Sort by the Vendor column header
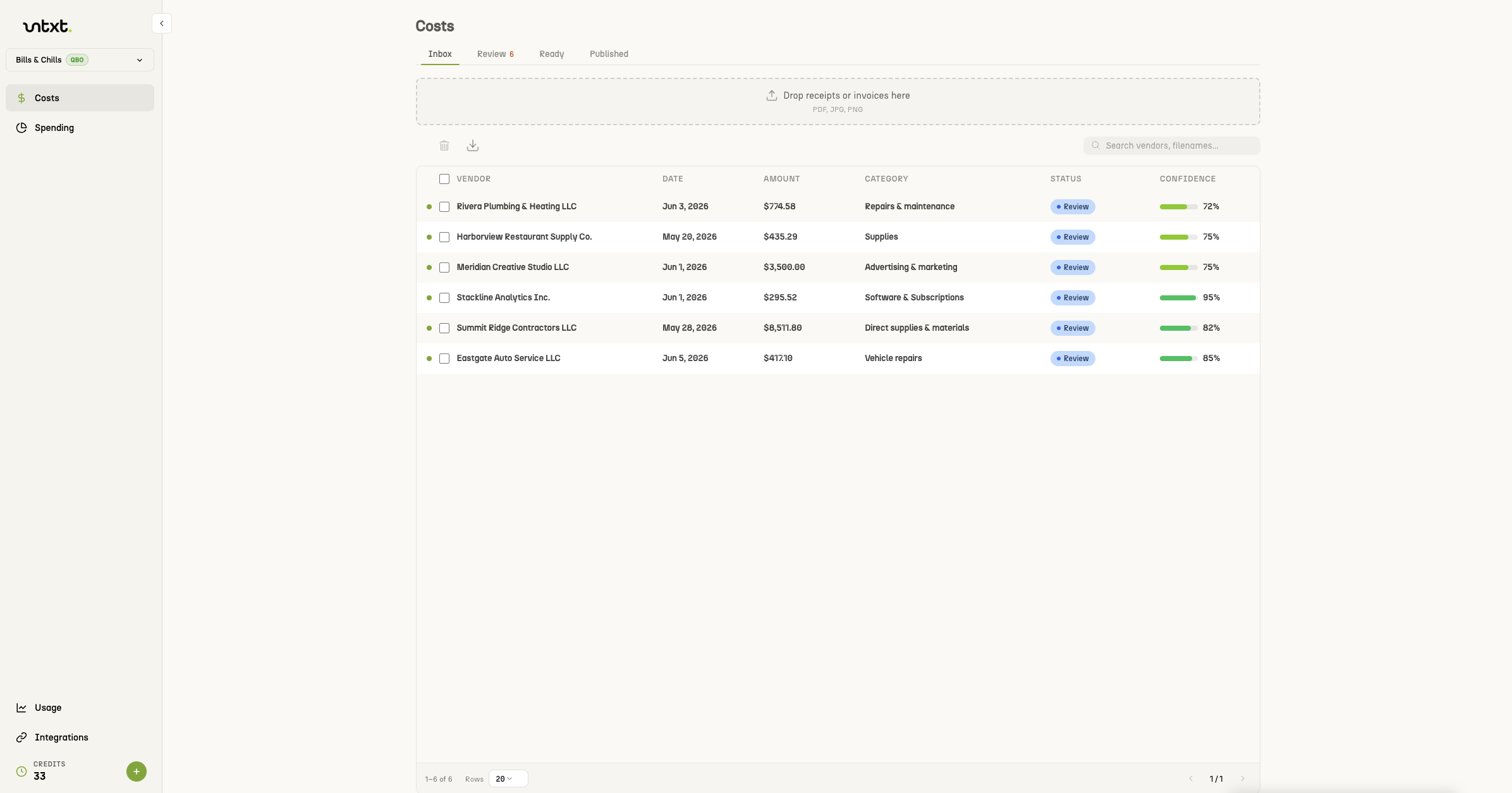 [473, 179]
